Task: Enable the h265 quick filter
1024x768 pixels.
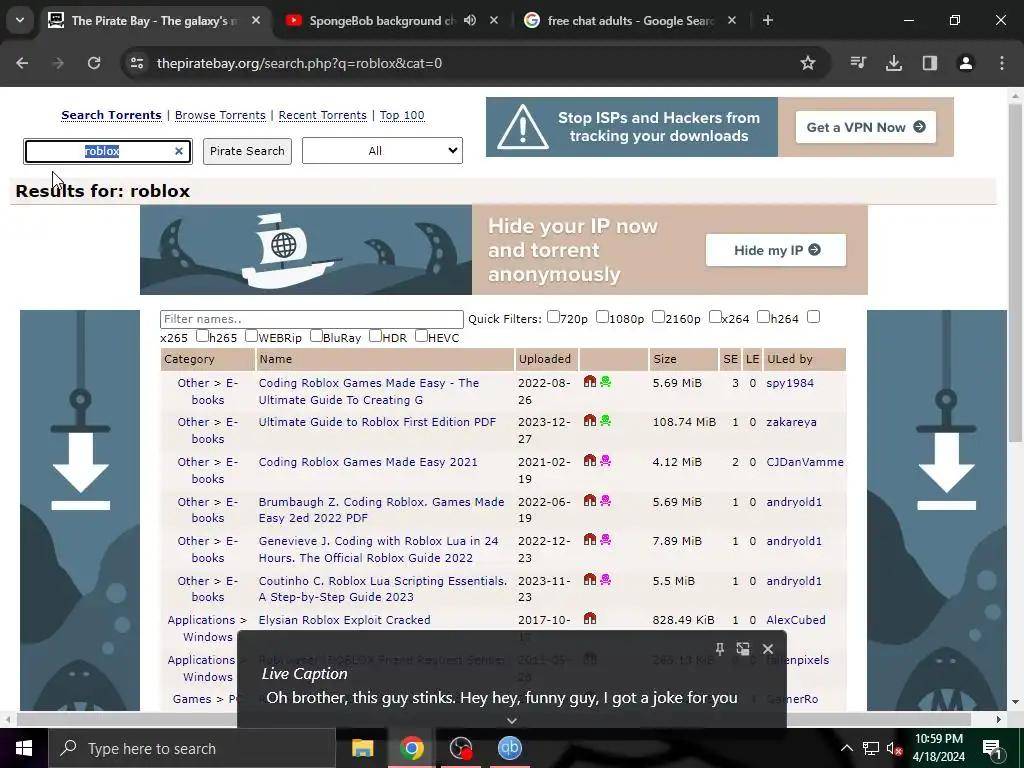Action: (202, 336)
